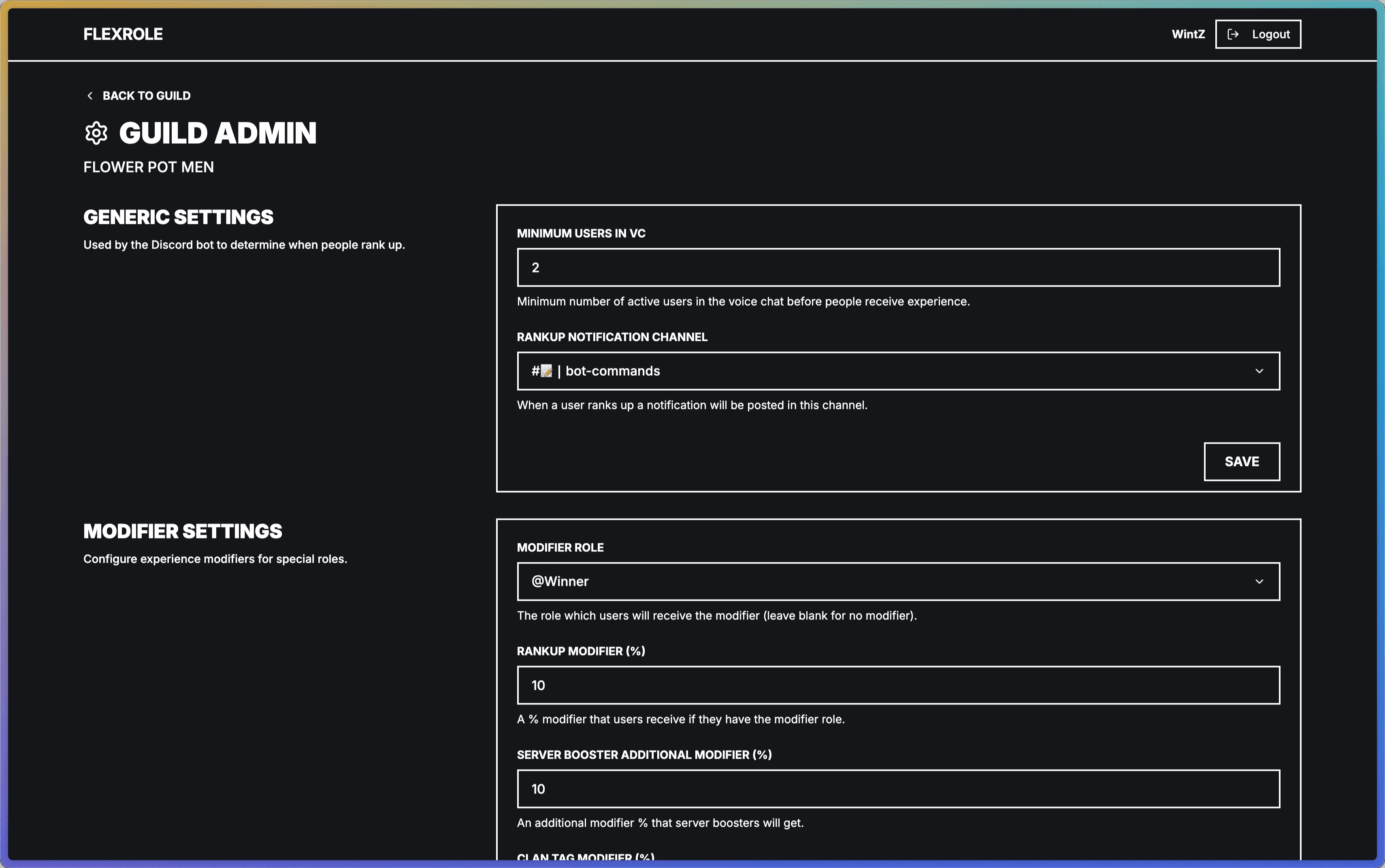Click the Logout button
The width and height of the screenshot is (1385, 868).
pyautogui.click(x=1257, y=34)
